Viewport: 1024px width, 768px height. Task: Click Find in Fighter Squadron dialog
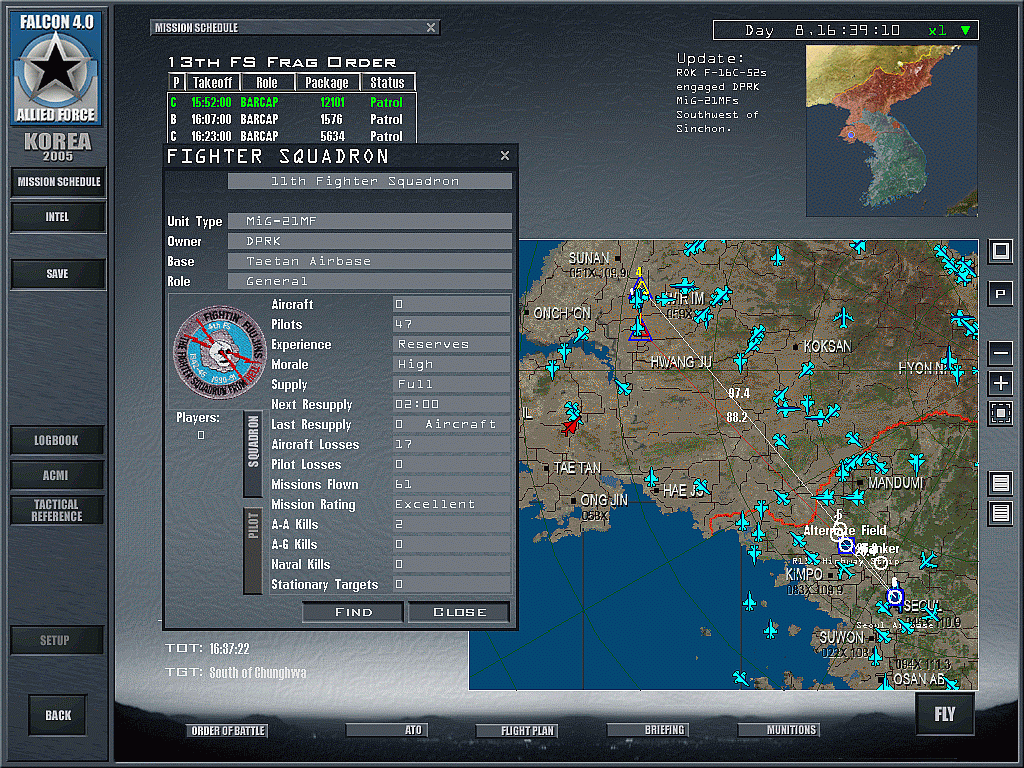[x=353, y=612]
